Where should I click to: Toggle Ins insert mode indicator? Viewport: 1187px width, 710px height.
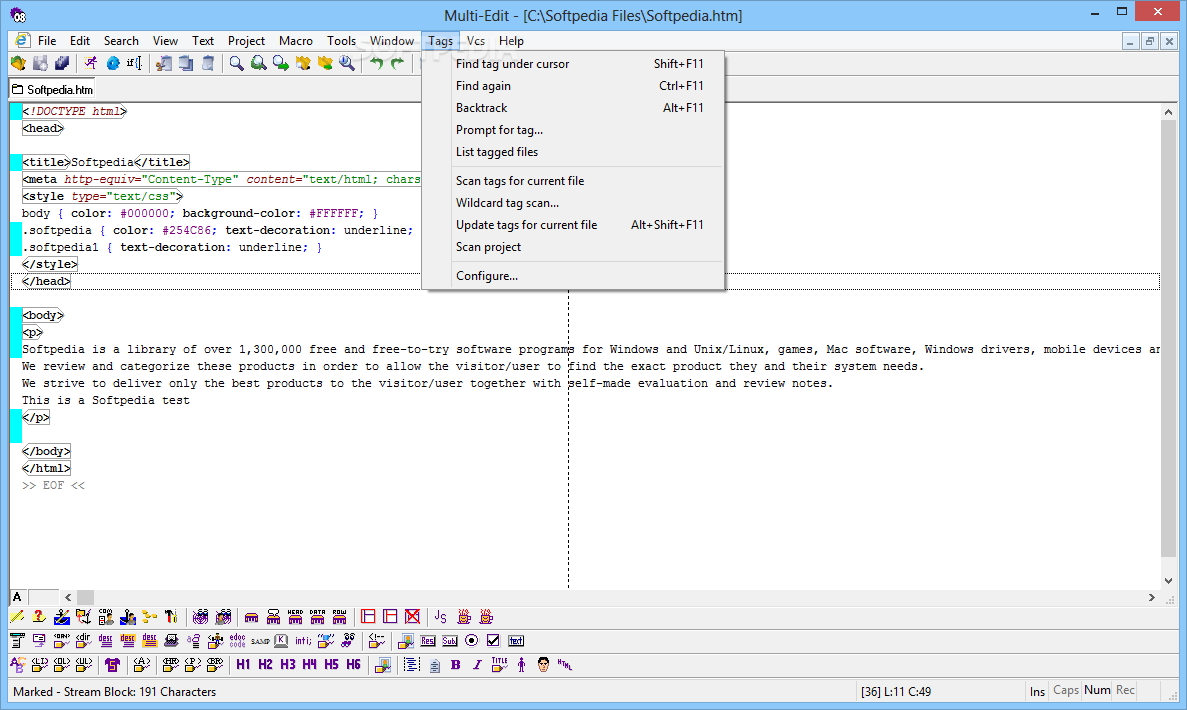tap(1037, 691)
